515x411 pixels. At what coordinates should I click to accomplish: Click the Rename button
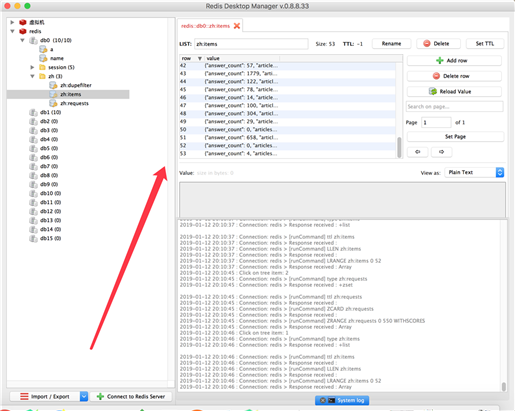[391, 44]
